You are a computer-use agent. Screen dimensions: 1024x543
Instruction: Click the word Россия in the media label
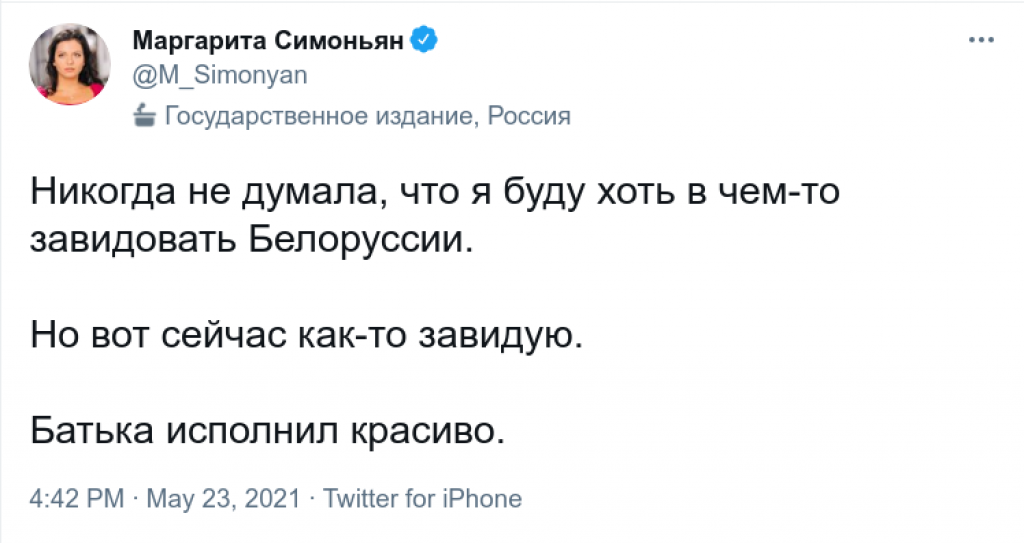coord(529,116)
